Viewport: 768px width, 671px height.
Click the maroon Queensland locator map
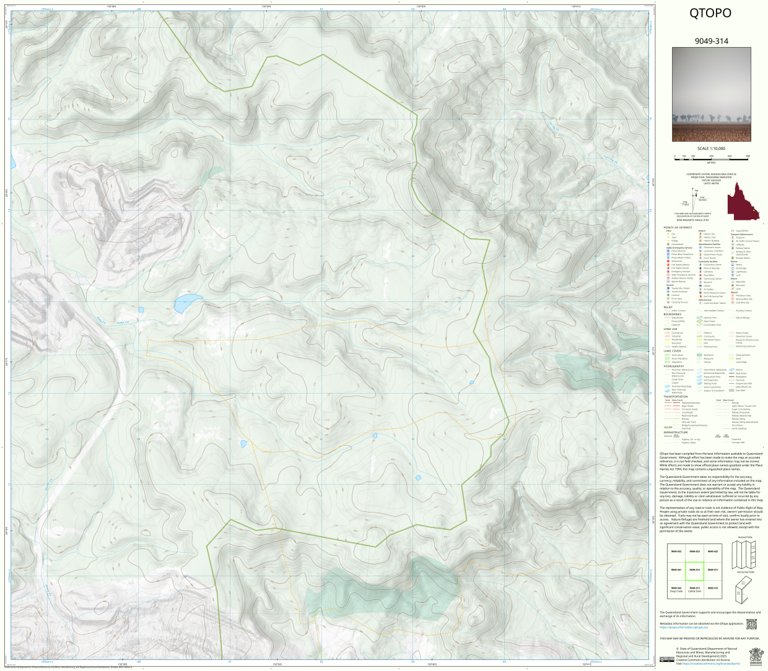(743, 202)
